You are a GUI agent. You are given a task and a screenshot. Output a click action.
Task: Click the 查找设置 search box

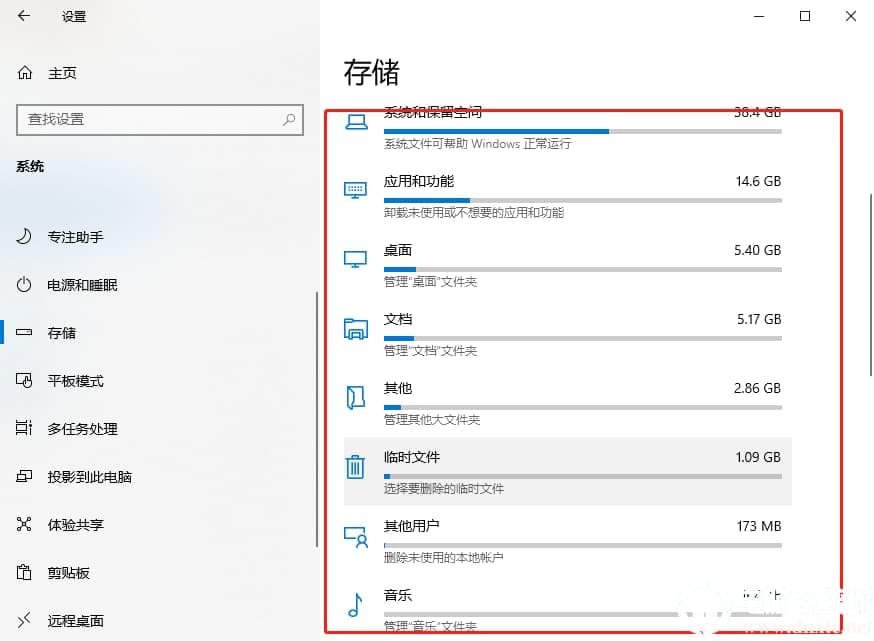coord(160,120)
